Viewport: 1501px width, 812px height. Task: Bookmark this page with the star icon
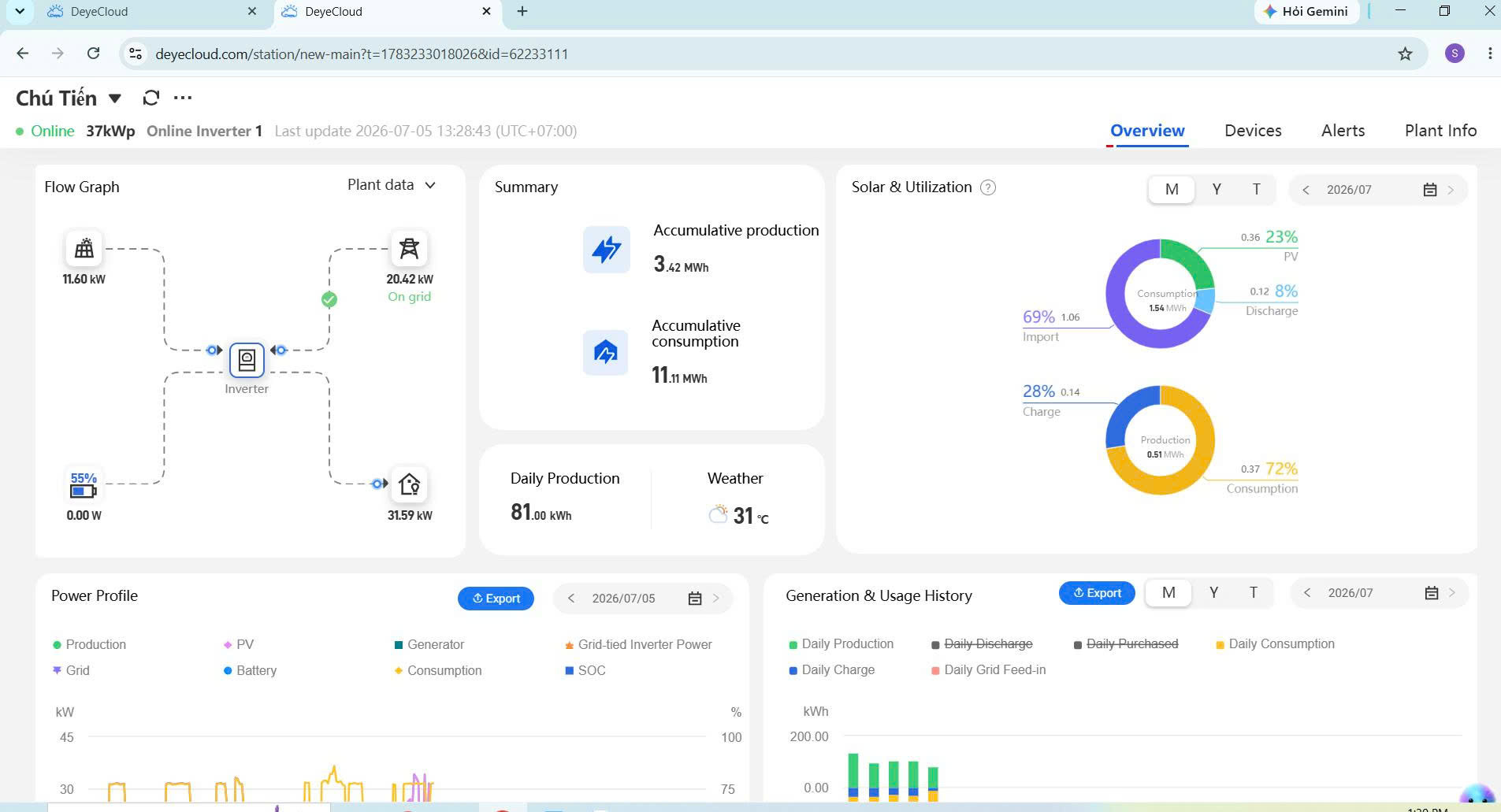(1405, 54)
